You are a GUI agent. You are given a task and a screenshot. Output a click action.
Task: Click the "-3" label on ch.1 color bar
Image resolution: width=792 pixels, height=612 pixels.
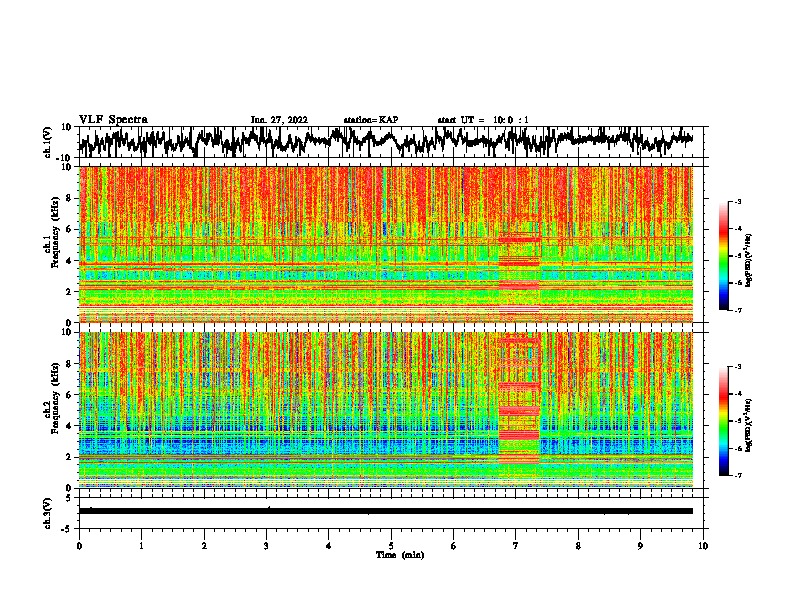tap(738, 202)
